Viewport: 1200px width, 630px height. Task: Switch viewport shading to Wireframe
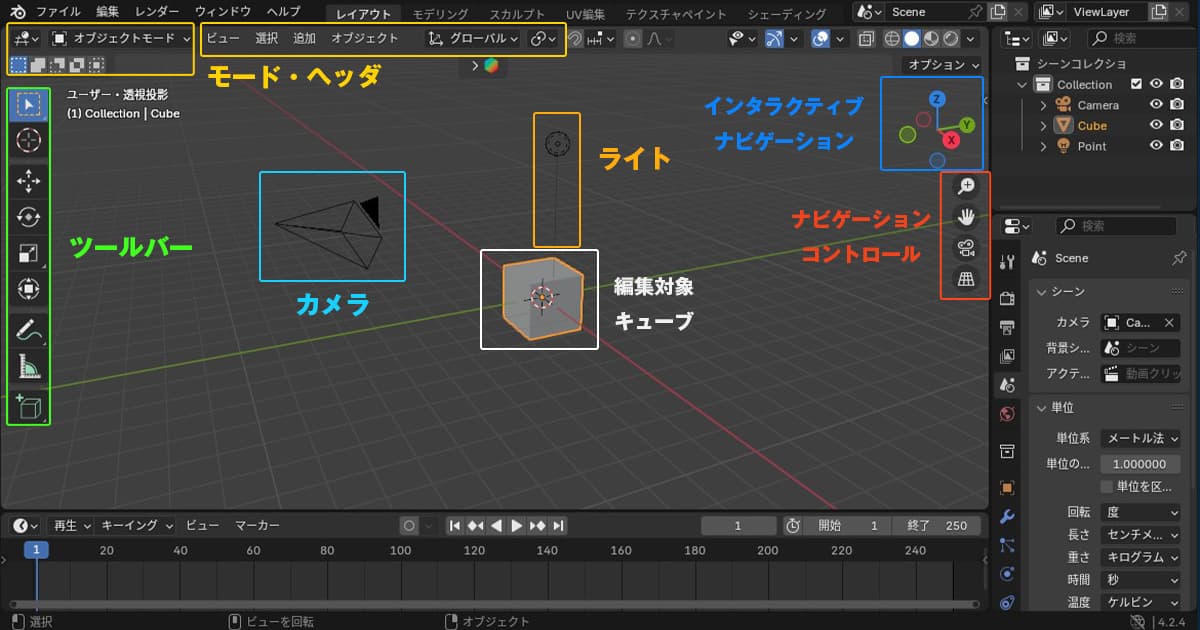[893, 39]
